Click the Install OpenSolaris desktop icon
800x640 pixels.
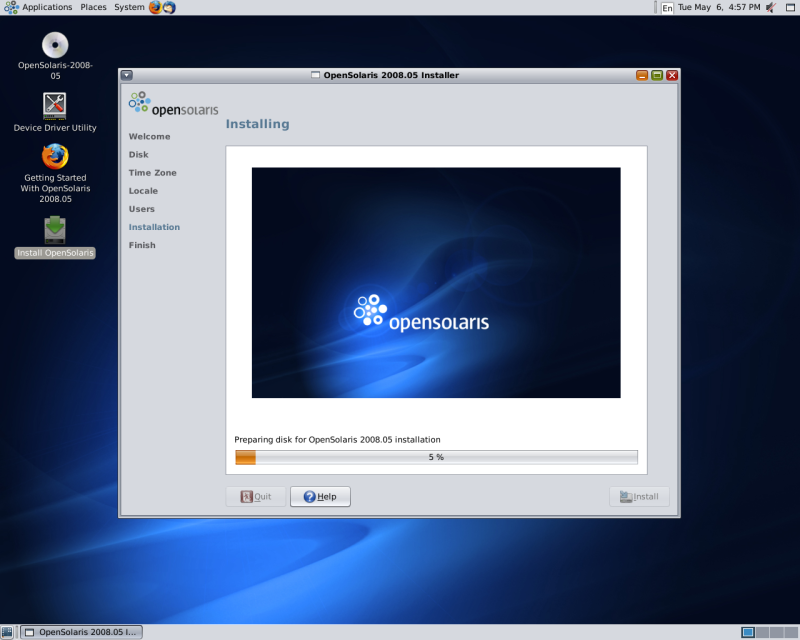(x=55, y=230)
